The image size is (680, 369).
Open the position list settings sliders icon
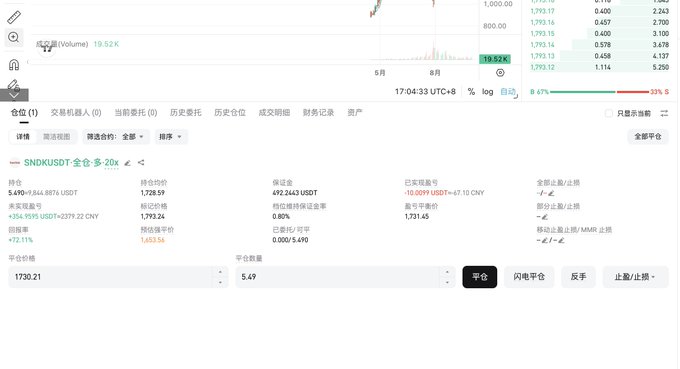(664, 113)
